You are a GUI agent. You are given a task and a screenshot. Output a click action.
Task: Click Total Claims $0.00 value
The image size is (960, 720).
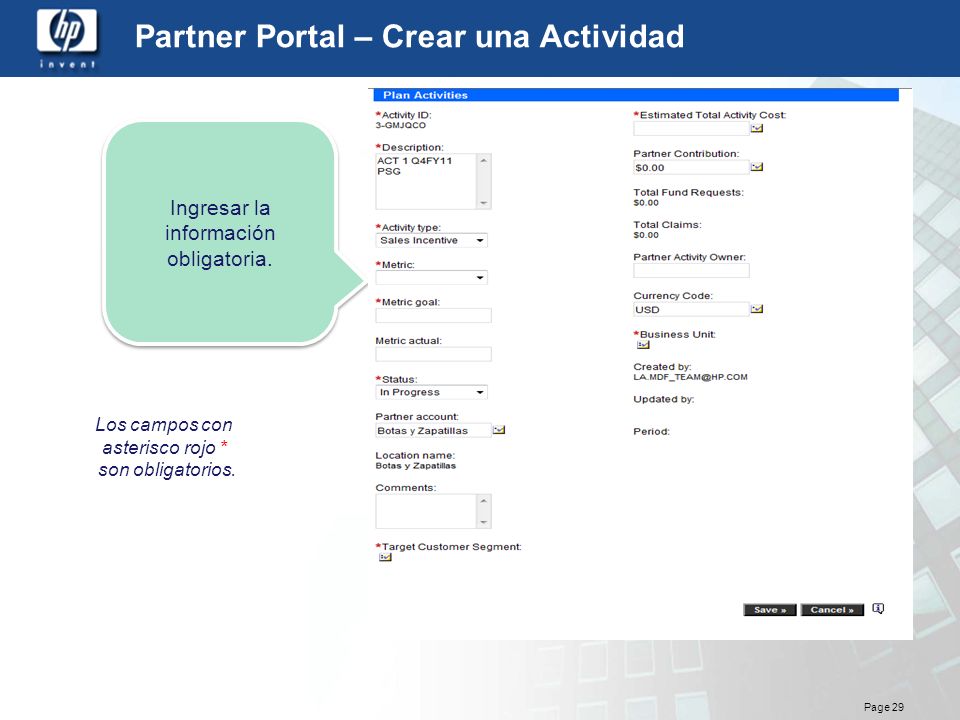tap(646, 235)
